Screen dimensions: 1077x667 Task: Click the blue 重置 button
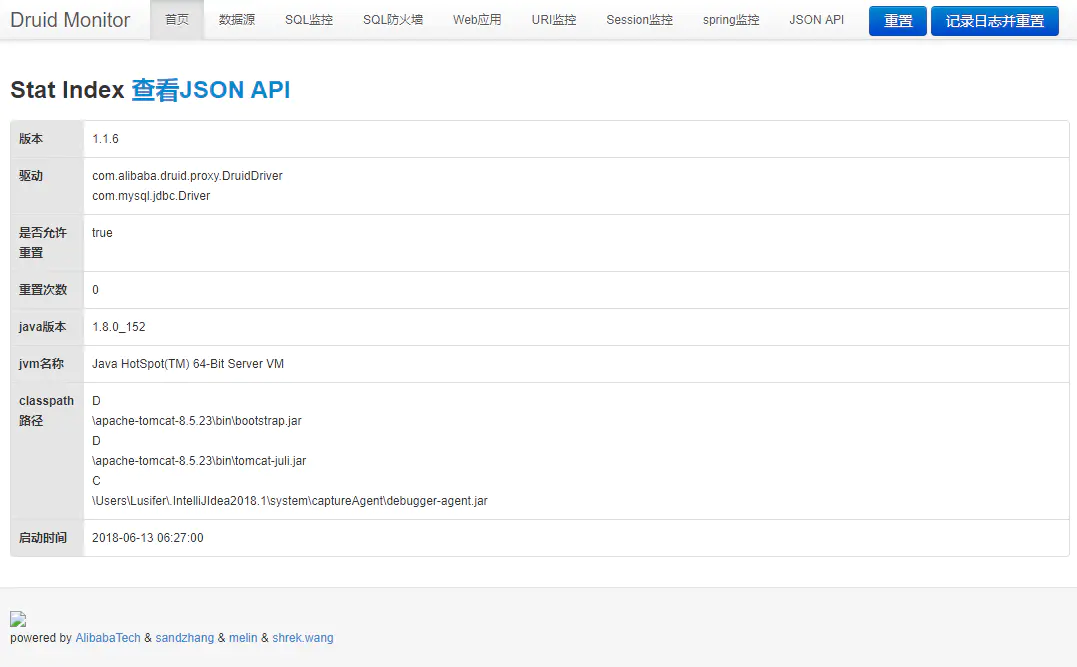pos(898,21)
